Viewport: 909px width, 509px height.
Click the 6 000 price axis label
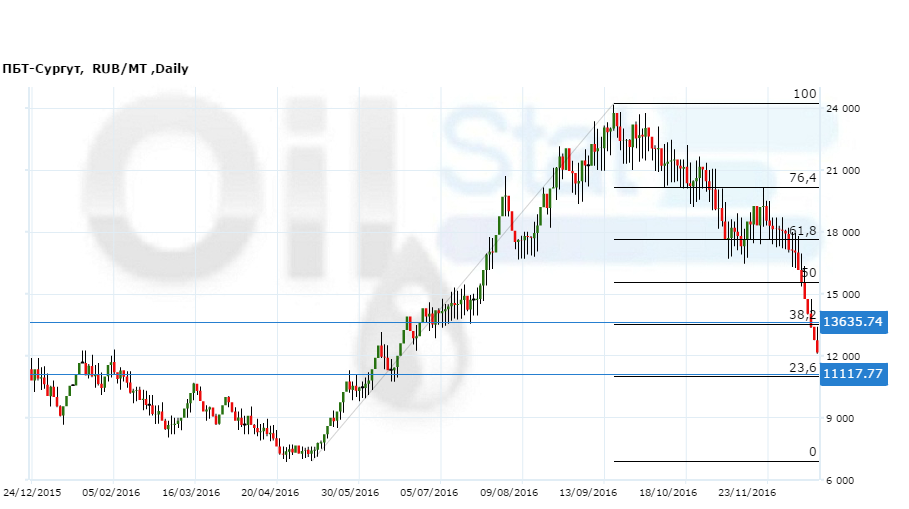(845, 481)
